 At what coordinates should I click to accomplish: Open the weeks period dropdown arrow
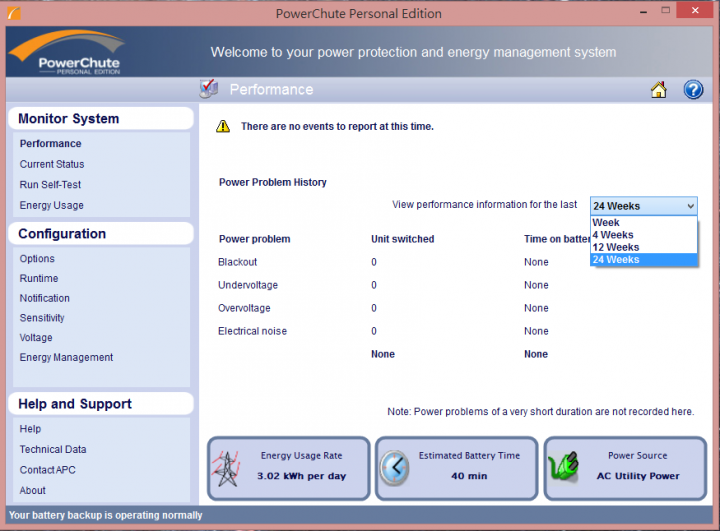coord(690,206)
